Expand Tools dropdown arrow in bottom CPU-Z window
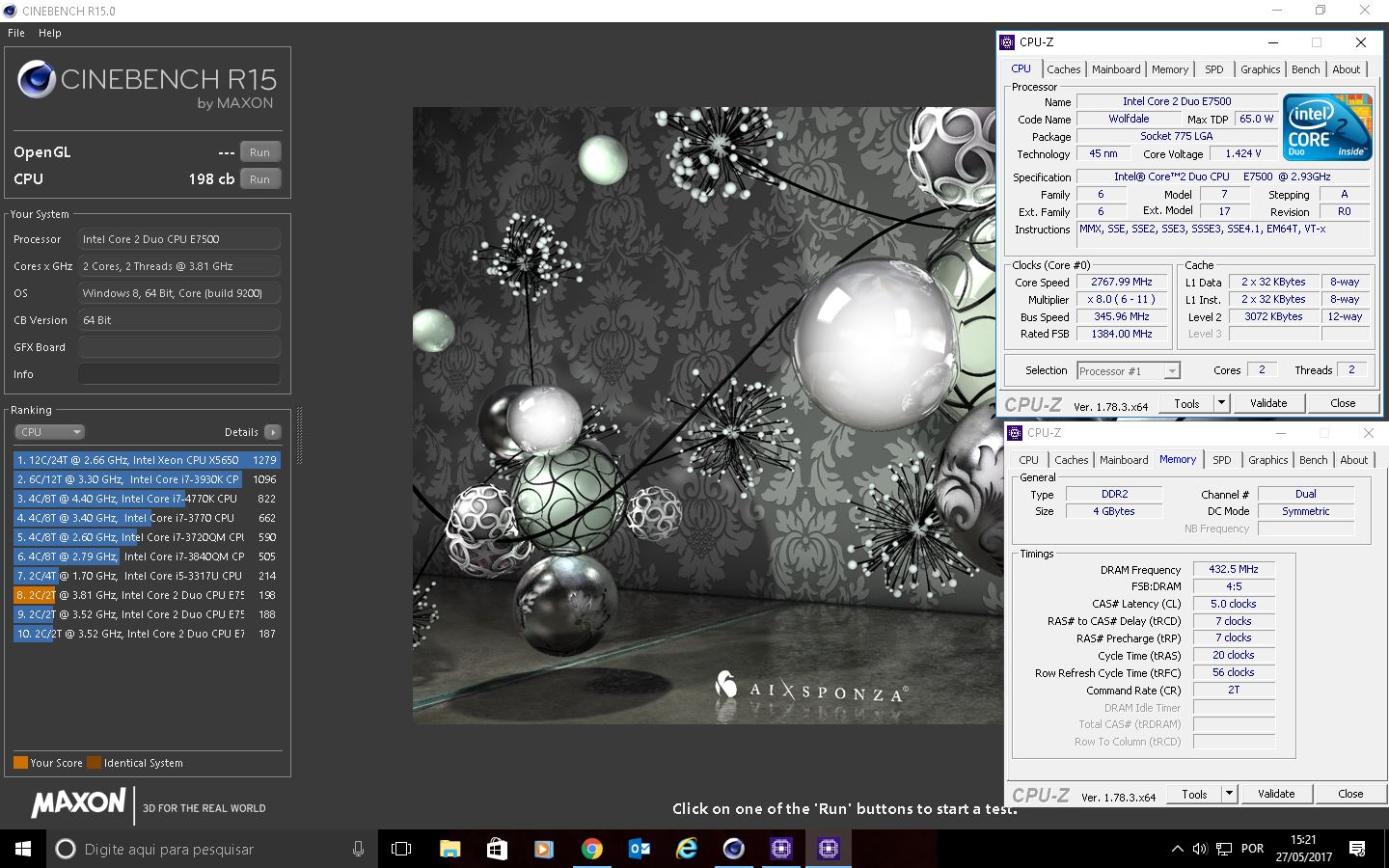The image size is (1389, 868). click(x=1229, y=794)
